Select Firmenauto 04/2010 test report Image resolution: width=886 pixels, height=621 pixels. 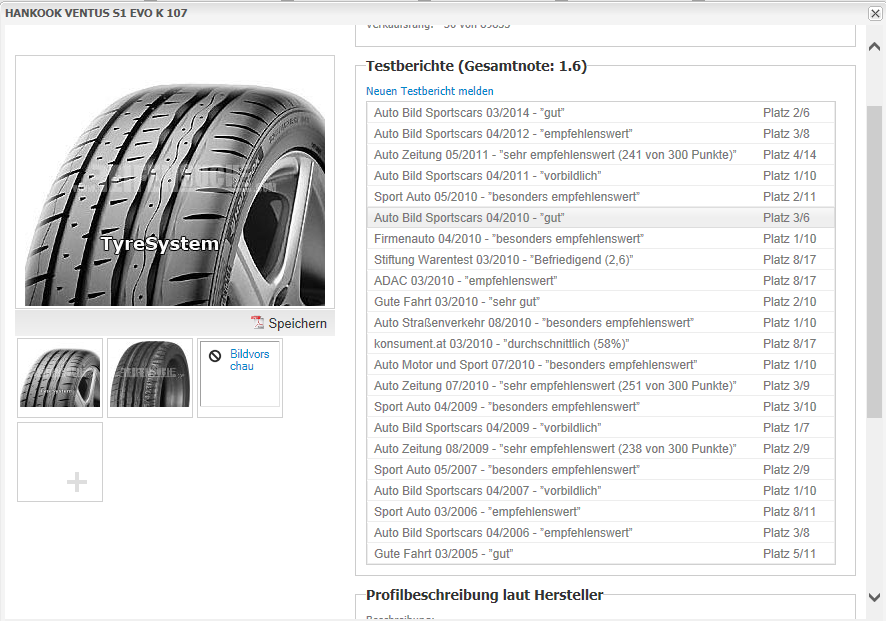[x=508, y=239]
